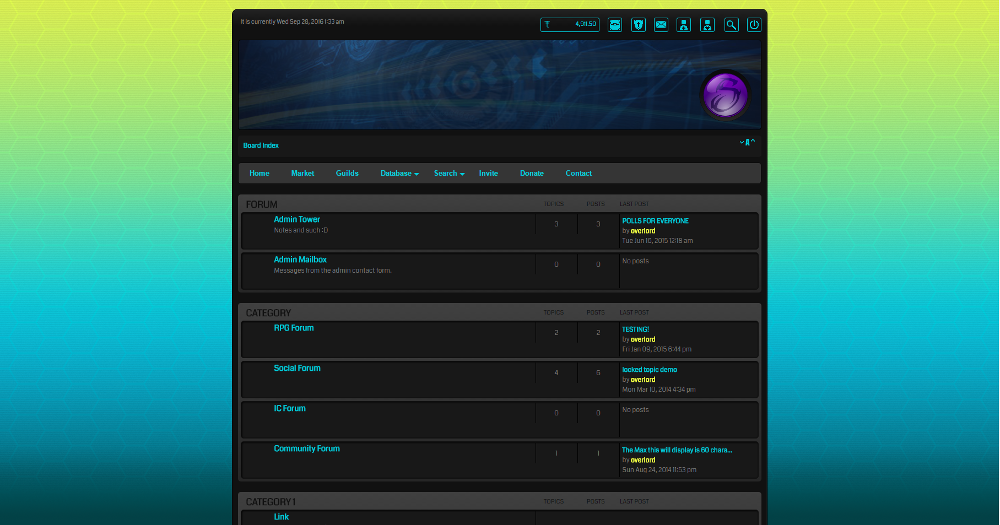Open the Community Forum link

(x=307, y=449)
